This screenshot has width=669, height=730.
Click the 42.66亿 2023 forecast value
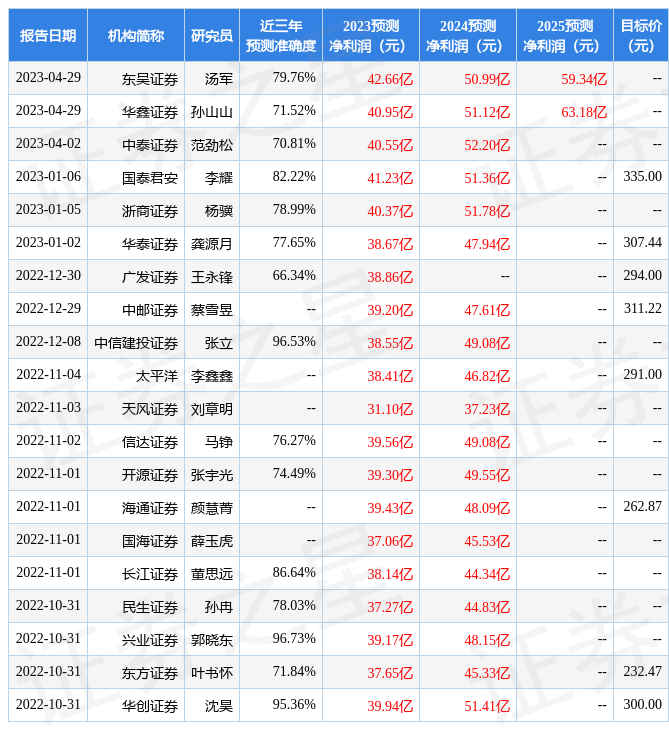(x=390, y=79)
